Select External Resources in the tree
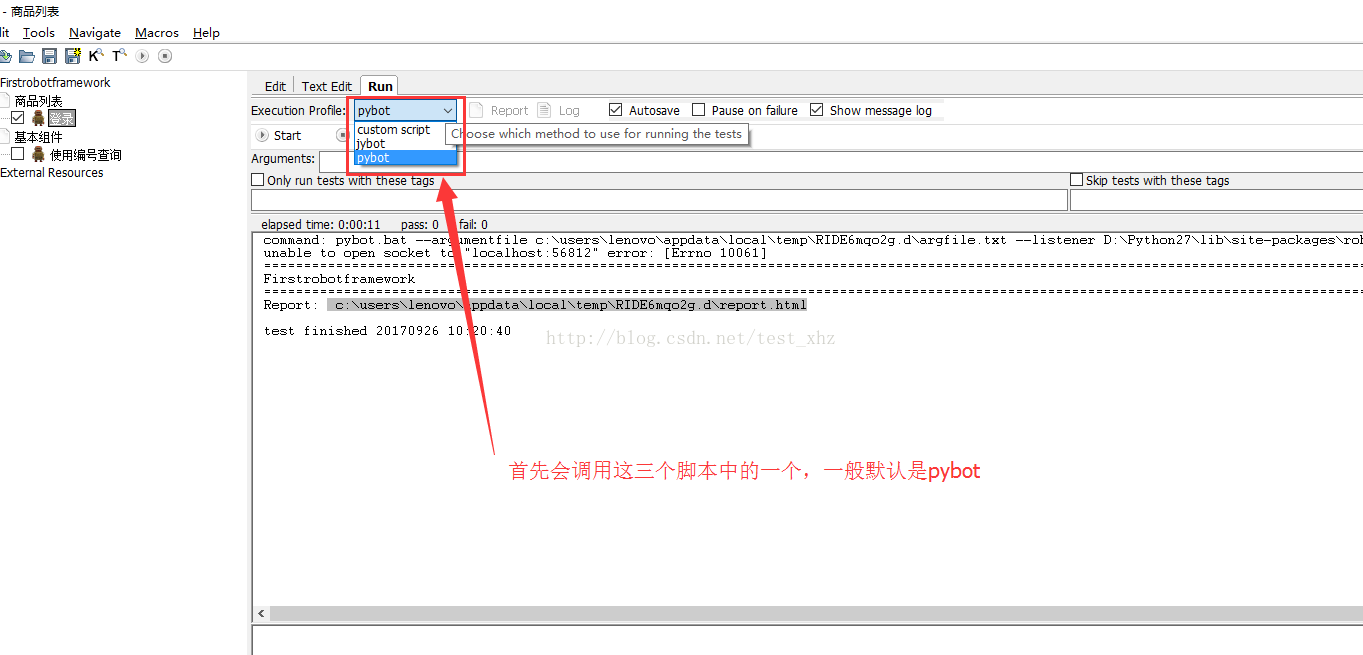 (x=52, y=173)
